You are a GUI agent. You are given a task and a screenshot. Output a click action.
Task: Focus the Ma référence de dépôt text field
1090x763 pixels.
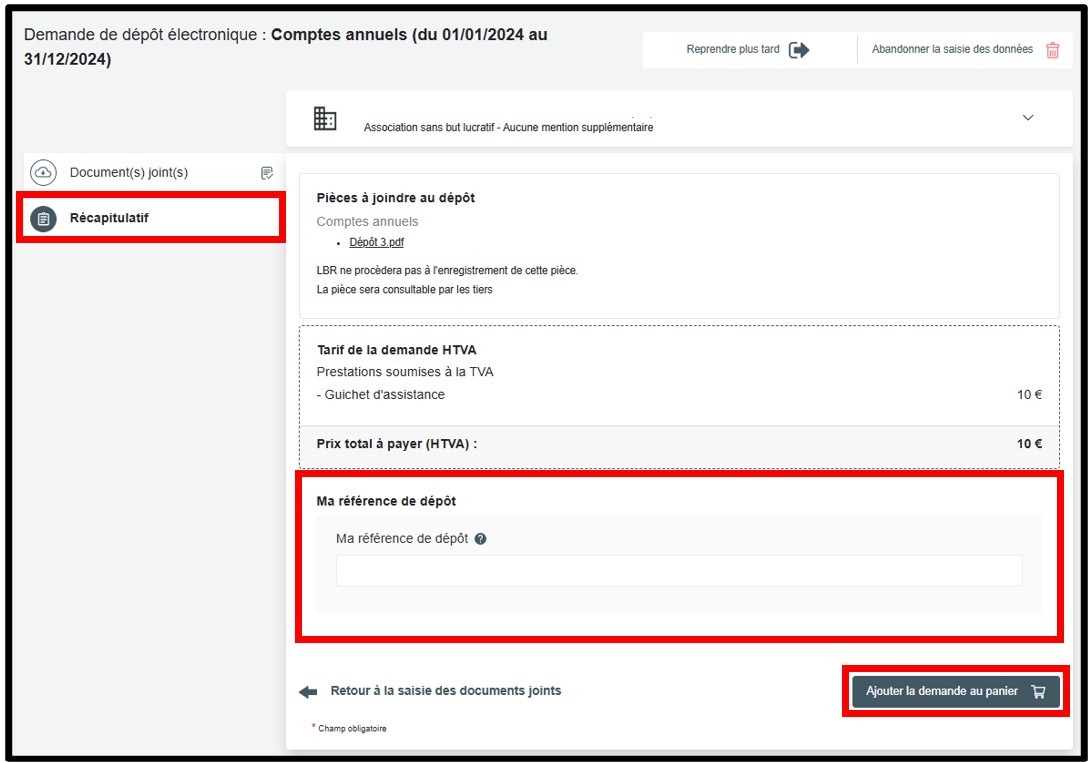pyautogui.click(x=678, y=571)
